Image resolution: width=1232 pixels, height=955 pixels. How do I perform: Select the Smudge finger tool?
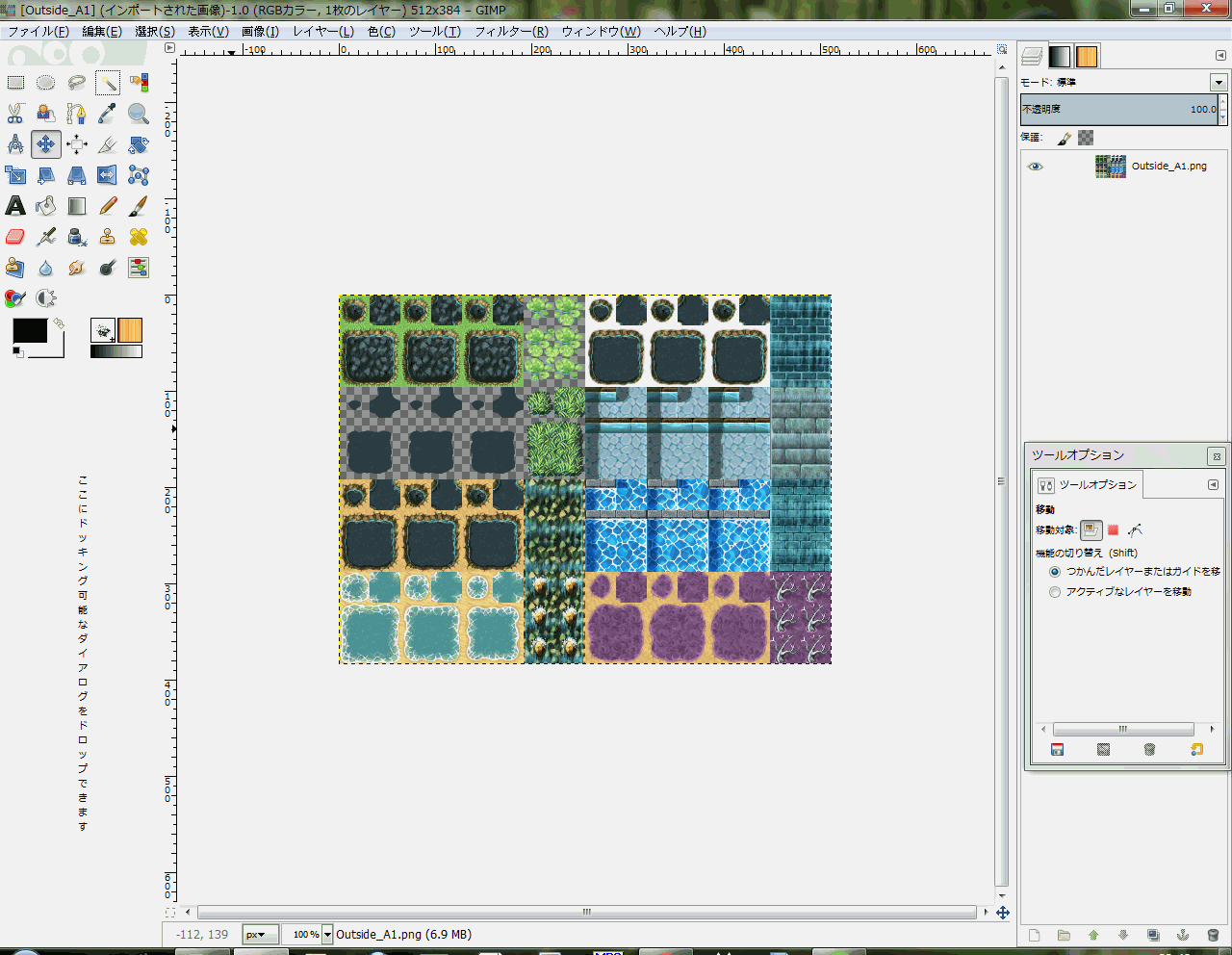(77, 268)
